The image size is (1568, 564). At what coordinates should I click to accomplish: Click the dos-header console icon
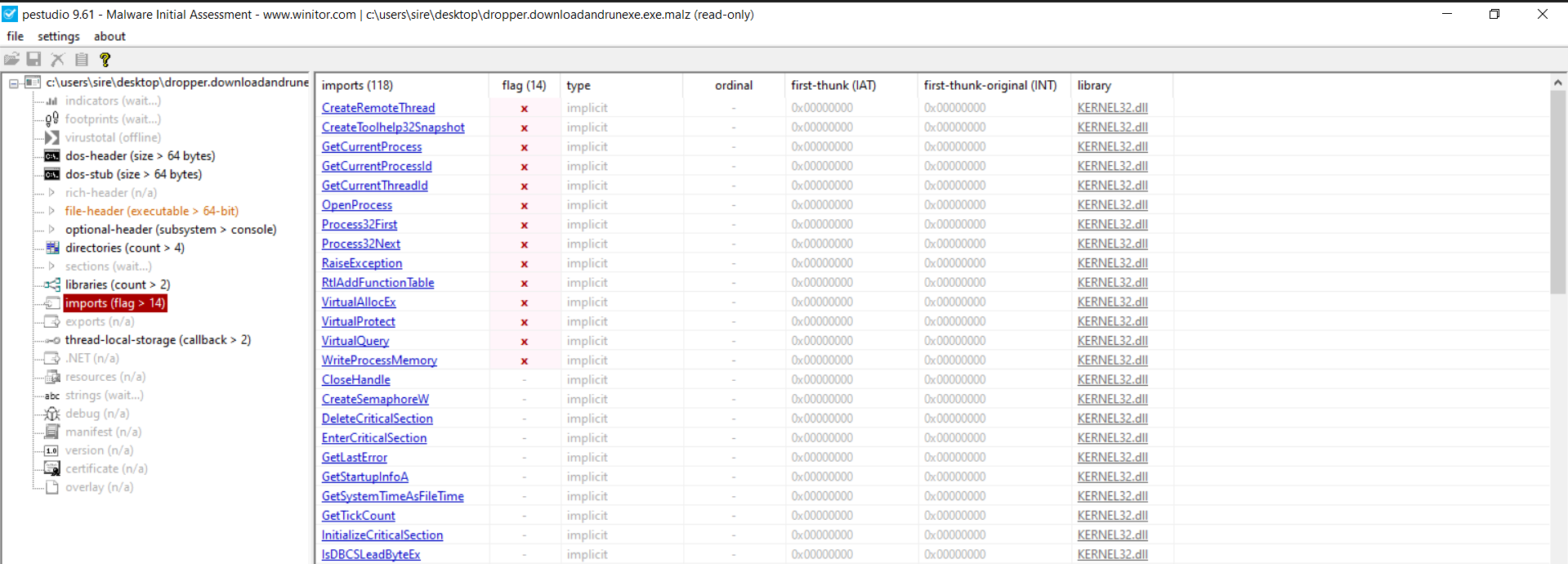[51, 156]
